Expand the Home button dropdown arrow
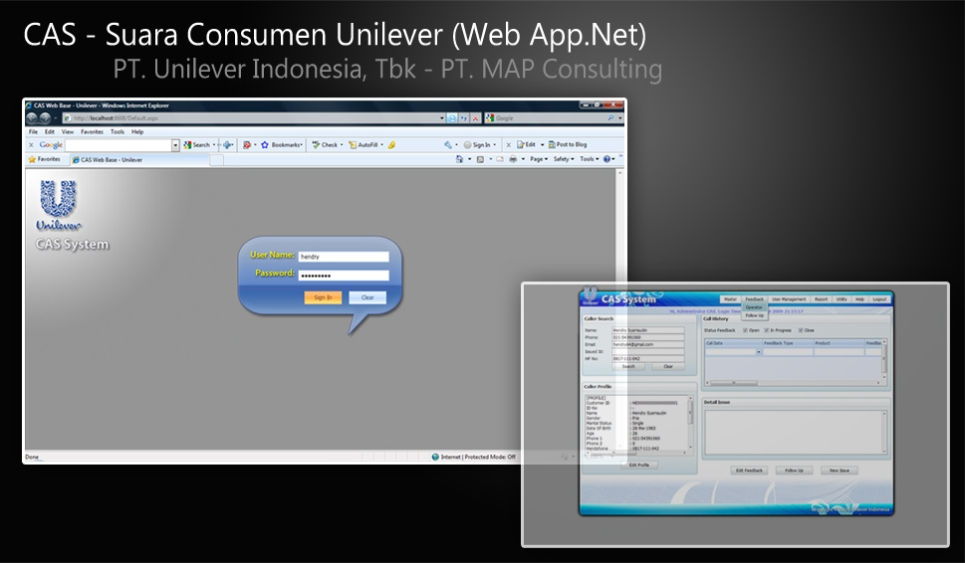 [x=470, y=159]
